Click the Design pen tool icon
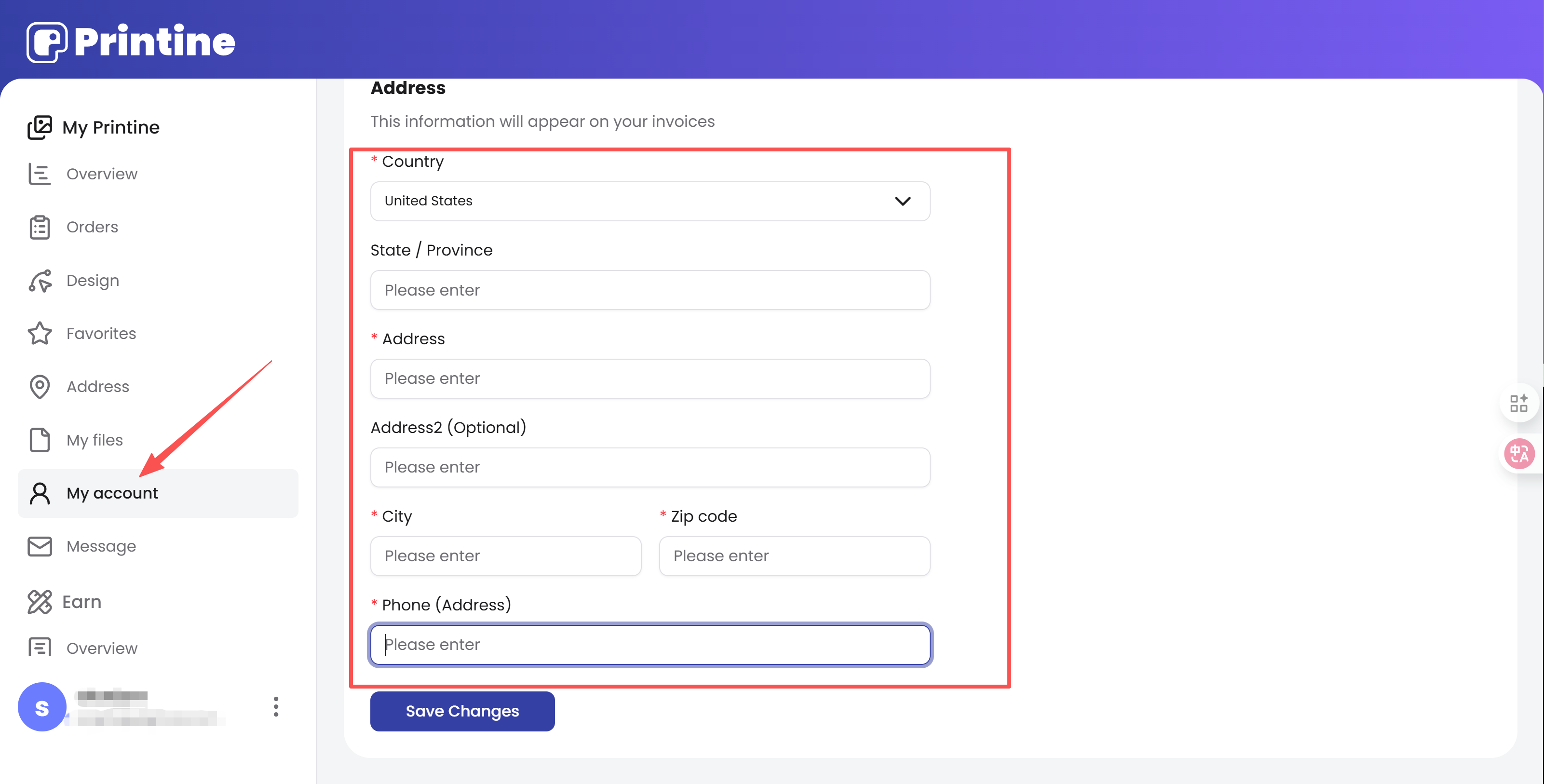 [40, 281]
